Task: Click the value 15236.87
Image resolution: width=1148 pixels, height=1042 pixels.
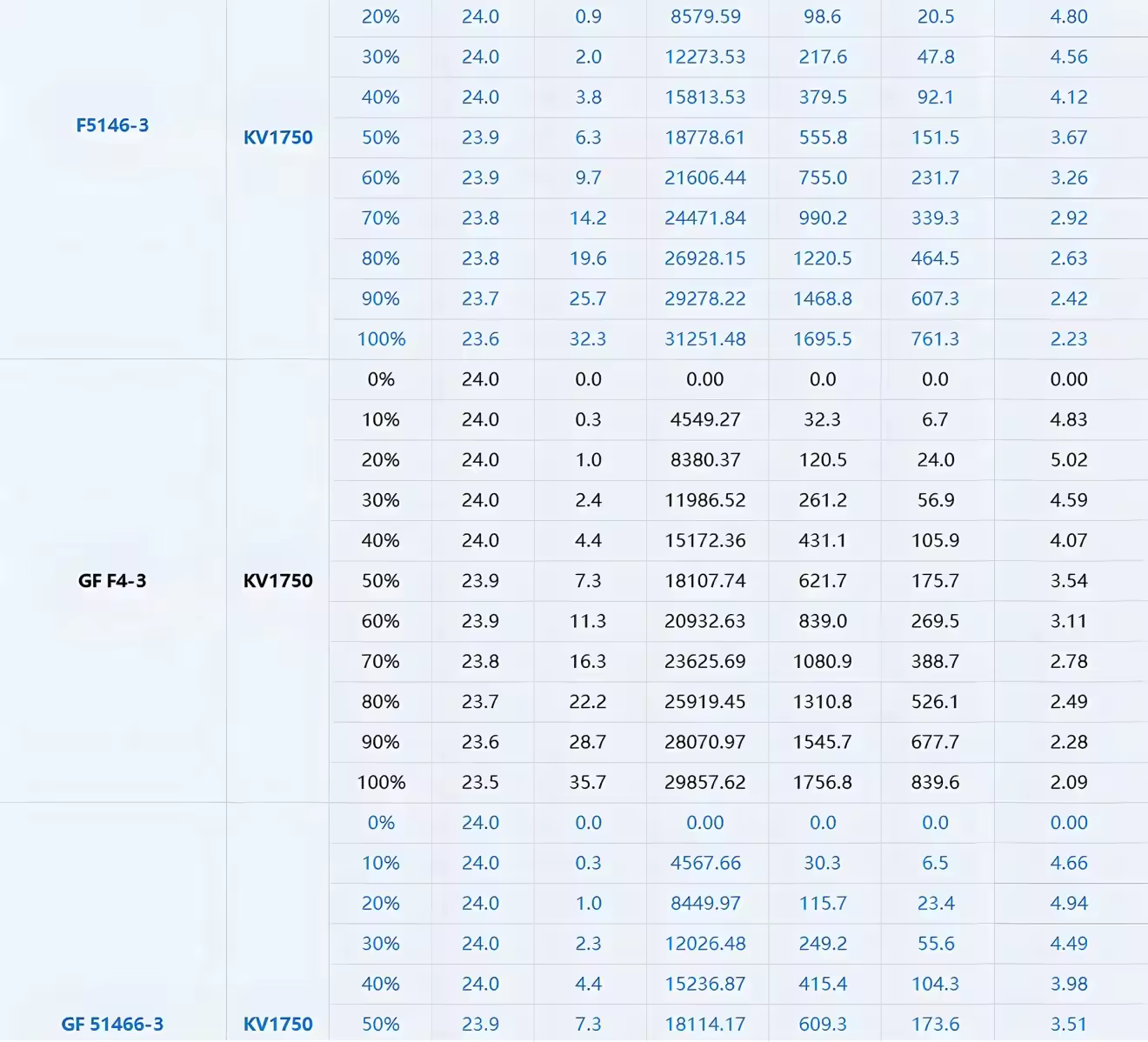Action: point(705,984)
